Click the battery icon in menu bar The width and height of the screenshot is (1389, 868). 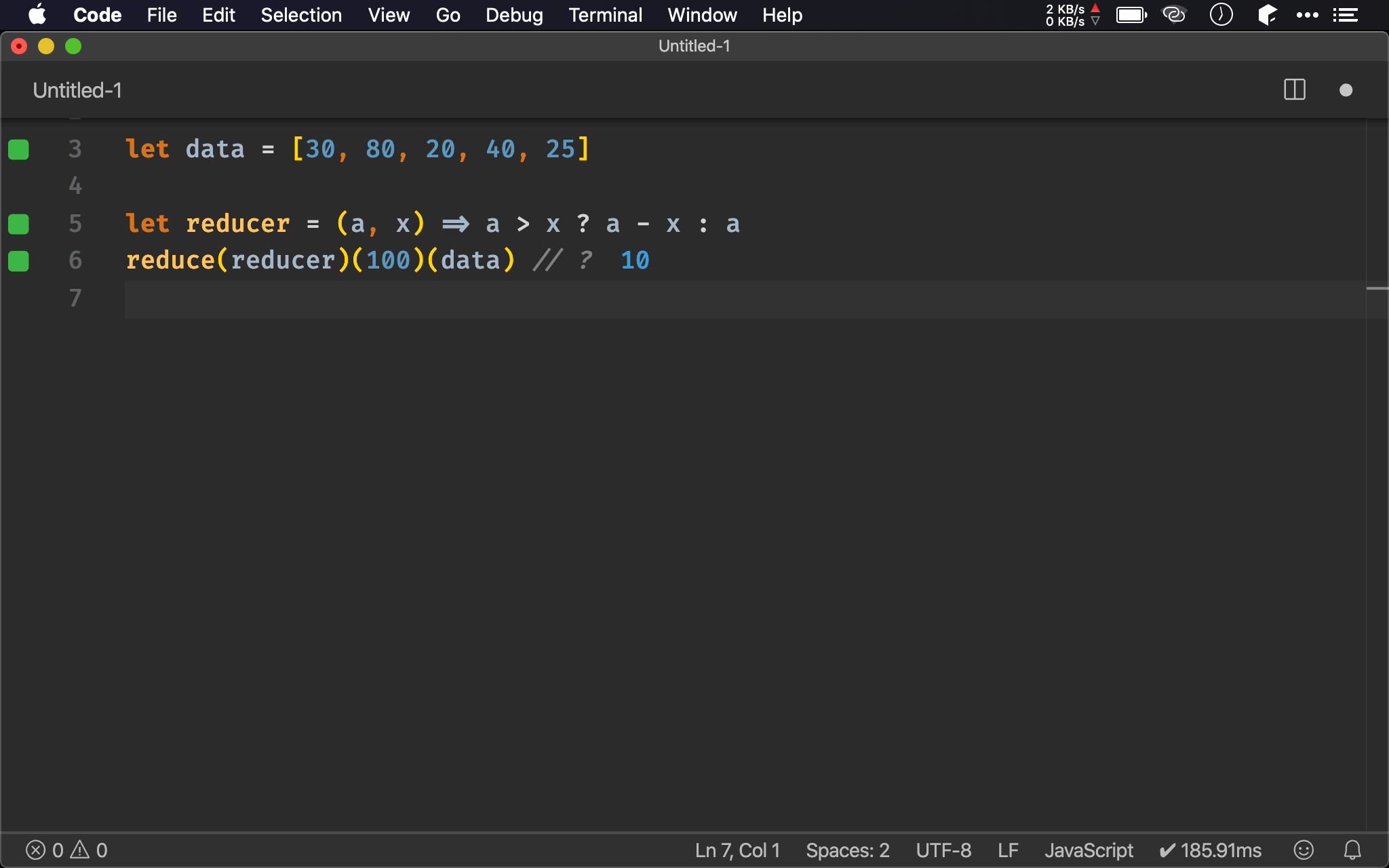1131,15
